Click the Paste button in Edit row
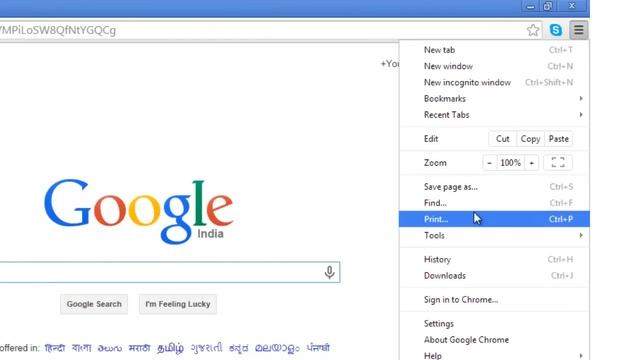 pyautogui.click(x=558, y=139)
